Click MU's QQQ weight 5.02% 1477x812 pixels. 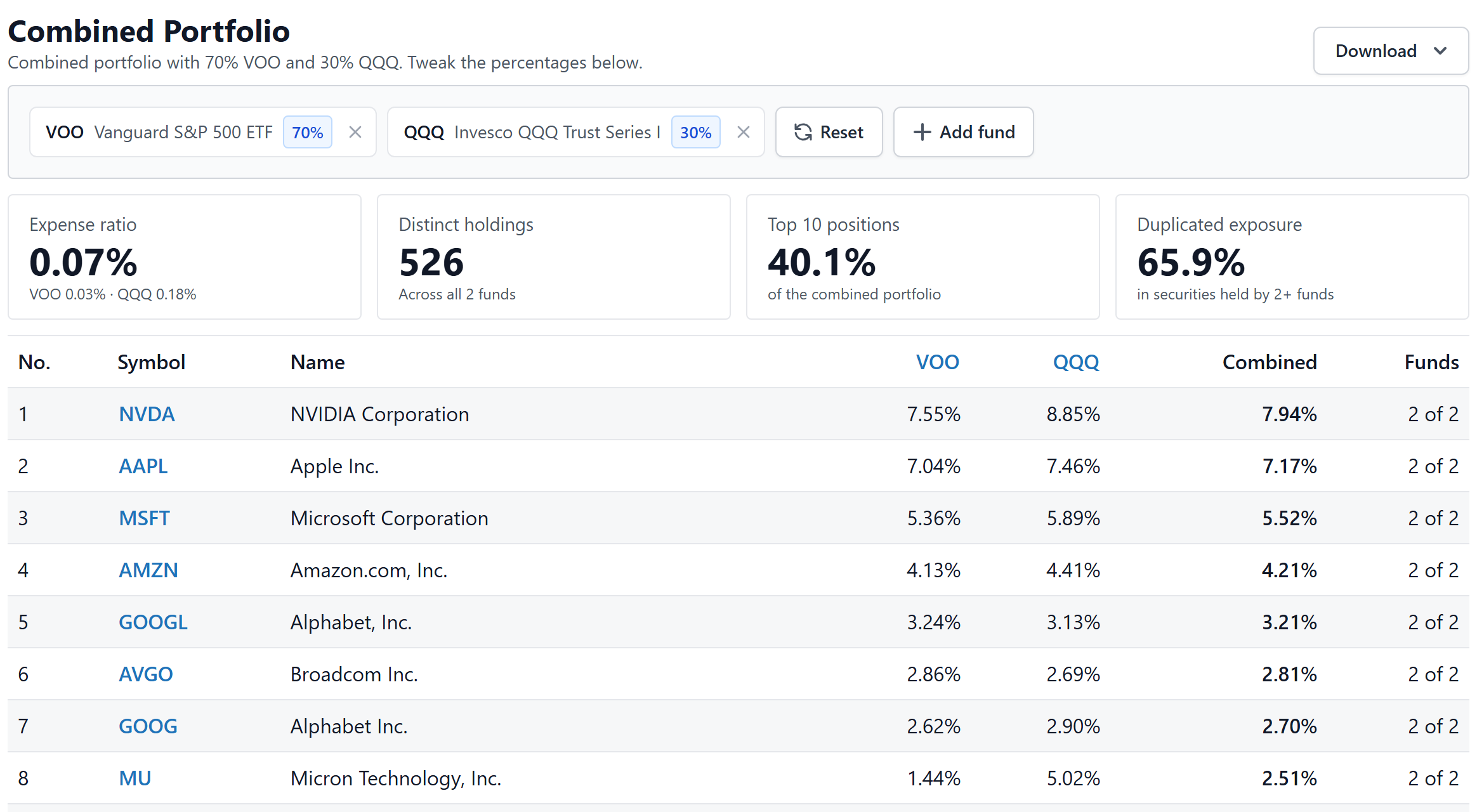pyautogui.click(x=1073, y=778)
